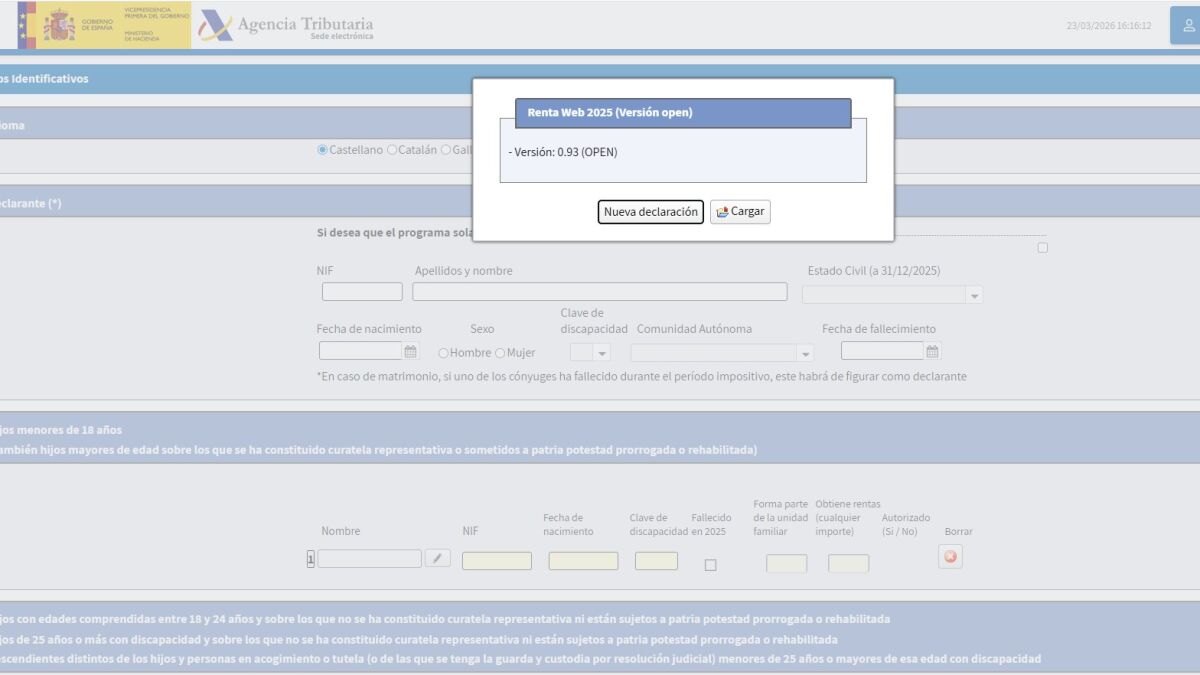Viewport: 1200px width, 675px height.
Task: Open the Comunidad Autónoma dropdown
Action: tap(721, 353)
